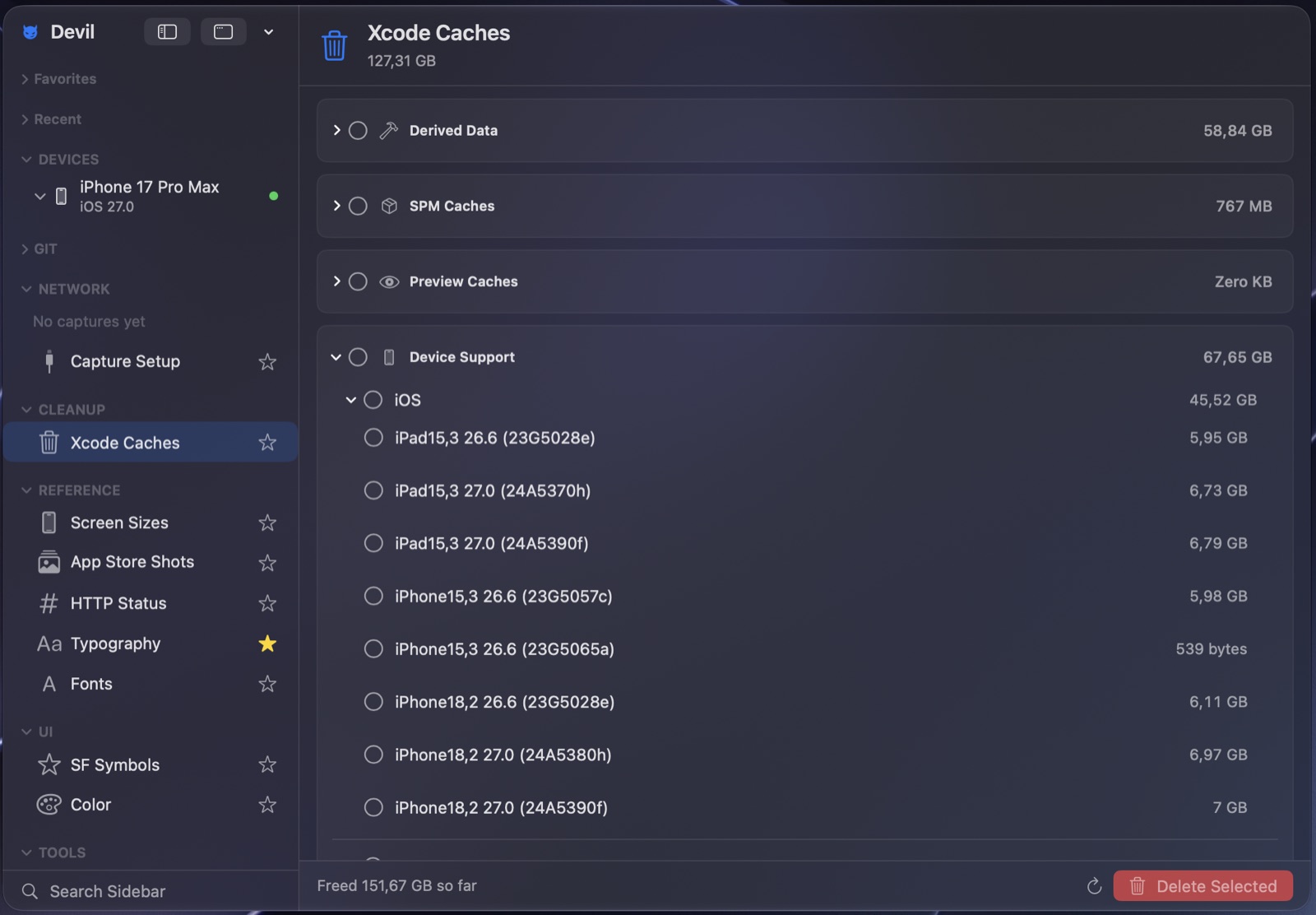Click the Freed 151,67 GB so far text

coord(396,885)
